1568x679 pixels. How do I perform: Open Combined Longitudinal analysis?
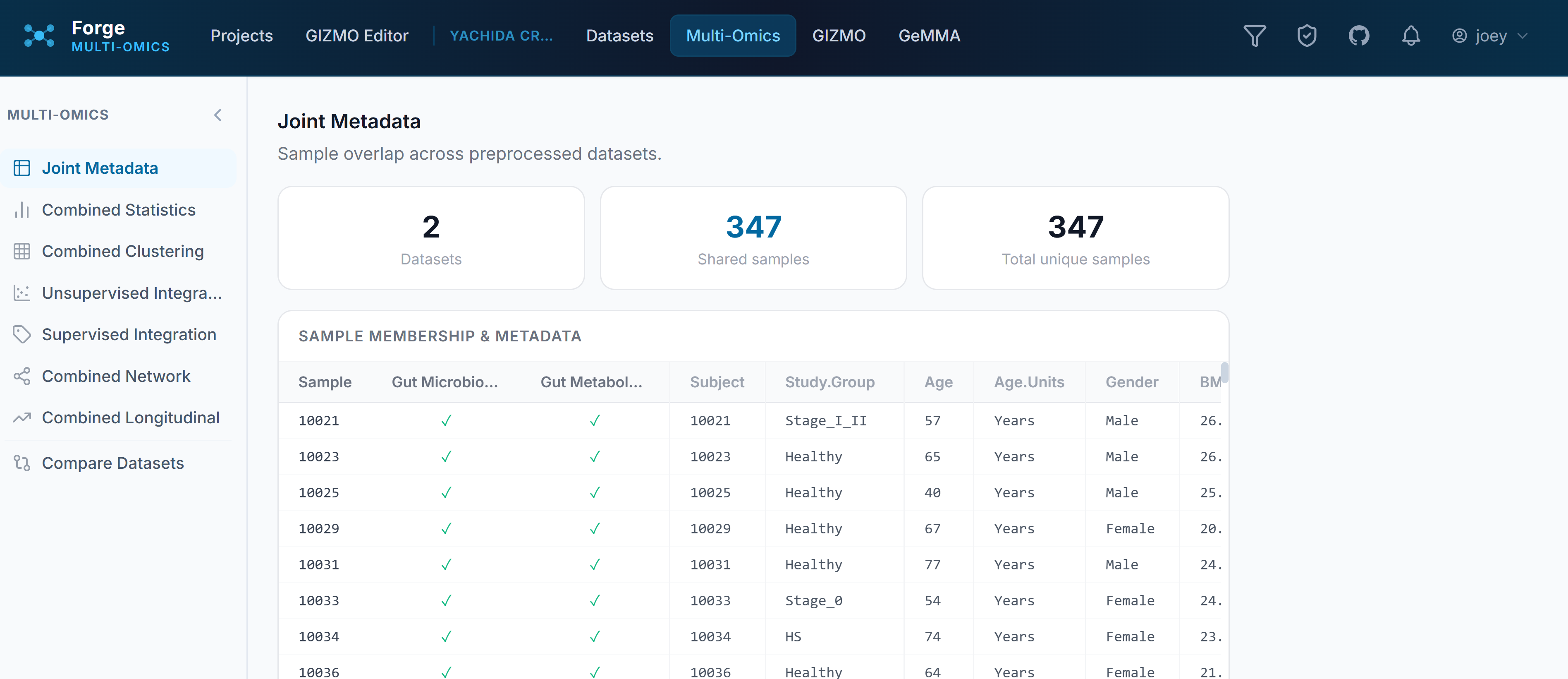[130, 417]
